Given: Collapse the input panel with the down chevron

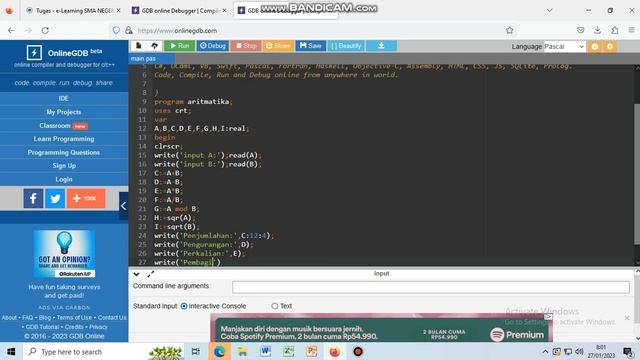Looking at the screenshot, I should click(x=136, y=274).
